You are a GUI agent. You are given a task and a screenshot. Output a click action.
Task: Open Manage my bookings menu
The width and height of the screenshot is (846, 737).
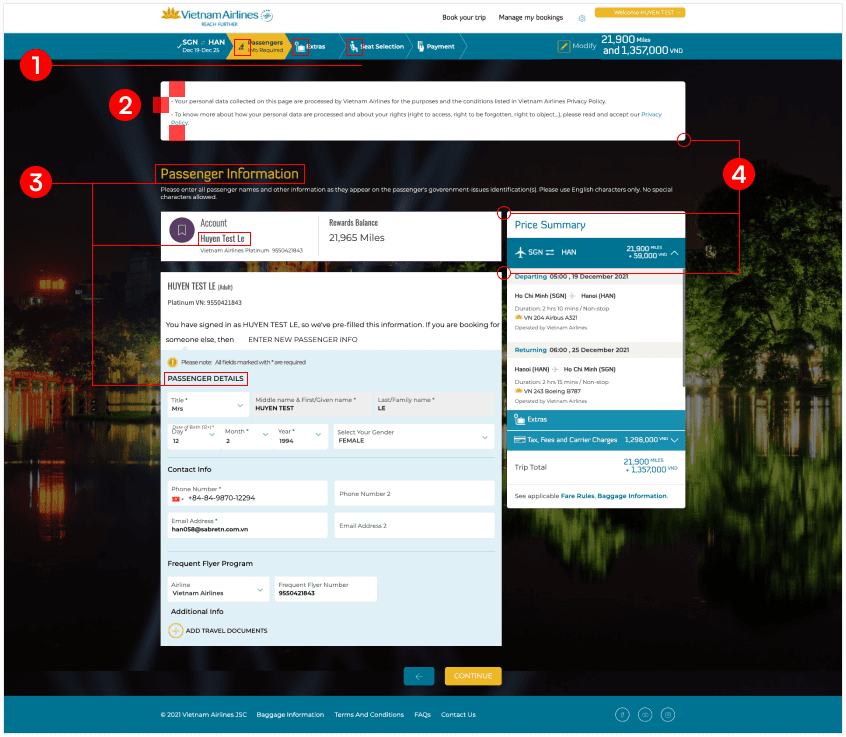530,18
